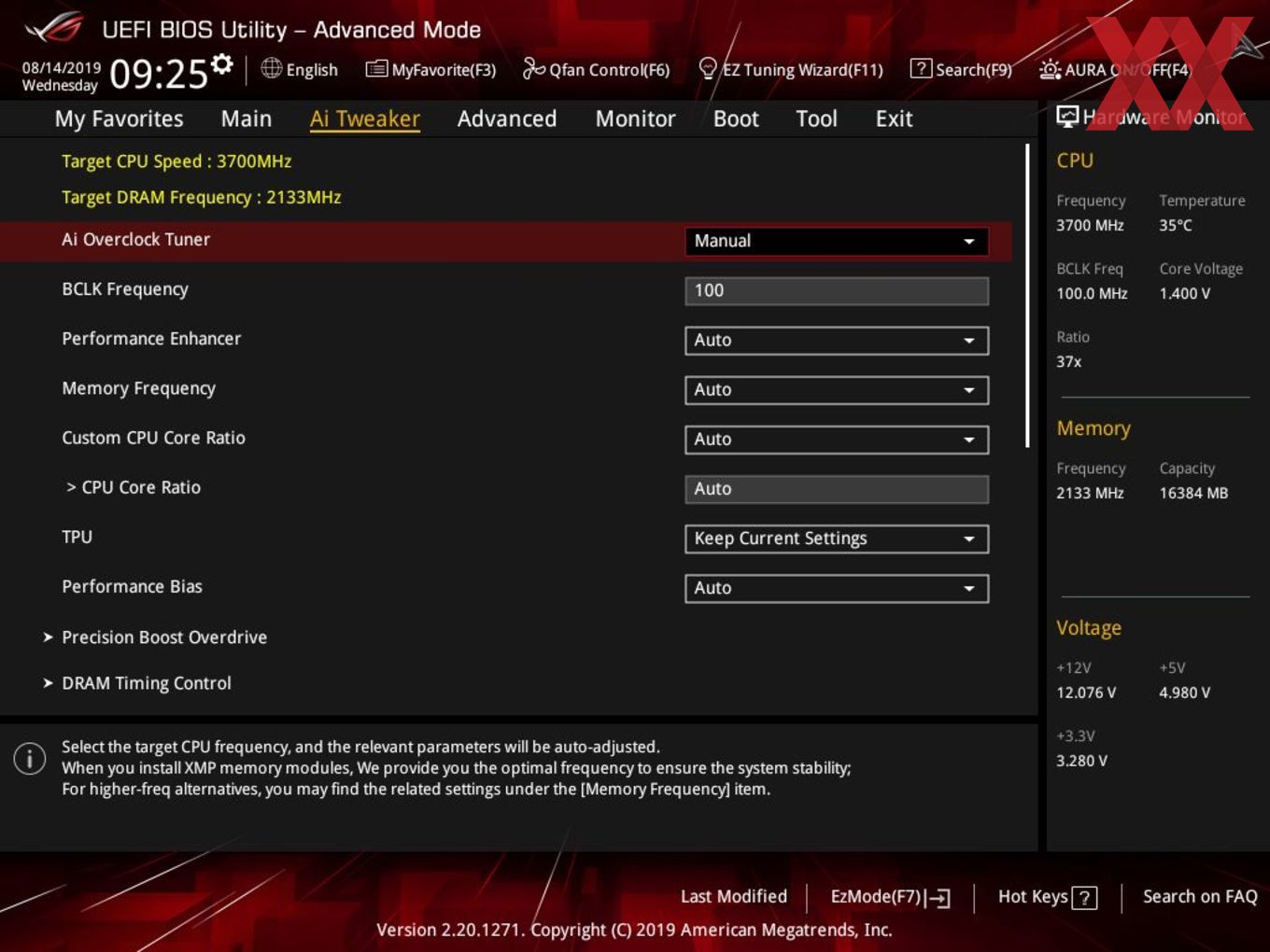
Task: Click the info icon beside help text
Action: tap(30, 759)
